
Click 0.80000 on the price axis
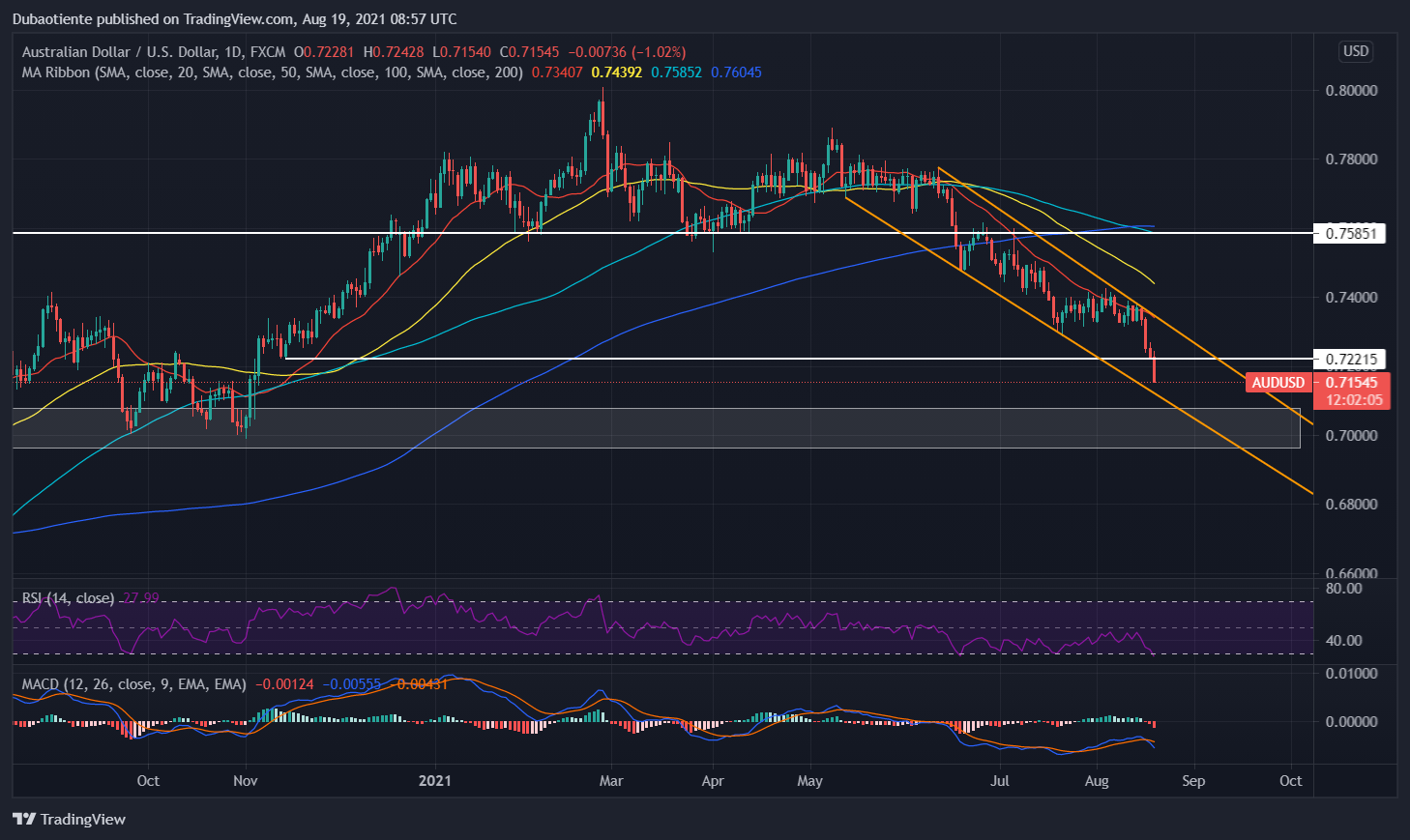click(1351, 91)
